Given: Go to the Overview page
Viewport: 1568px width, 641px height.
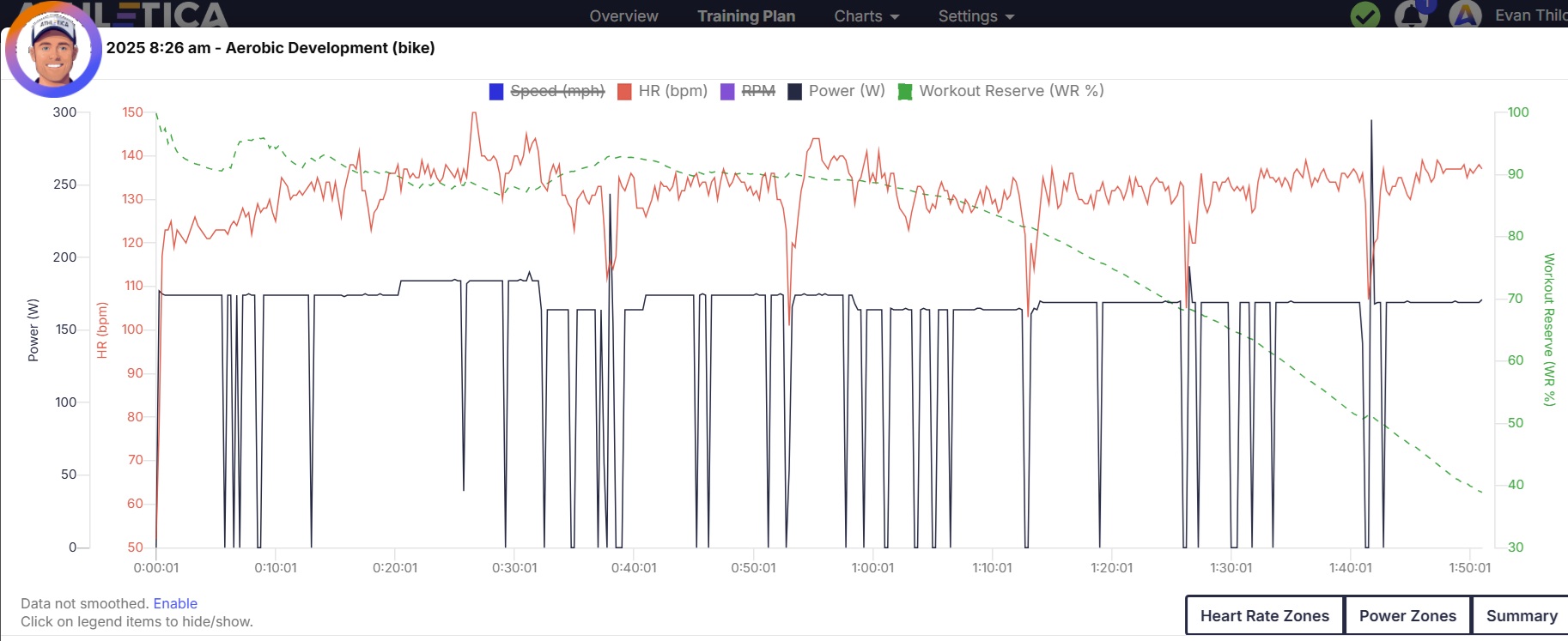Looking at the screenshot, I should click(623, 16).
